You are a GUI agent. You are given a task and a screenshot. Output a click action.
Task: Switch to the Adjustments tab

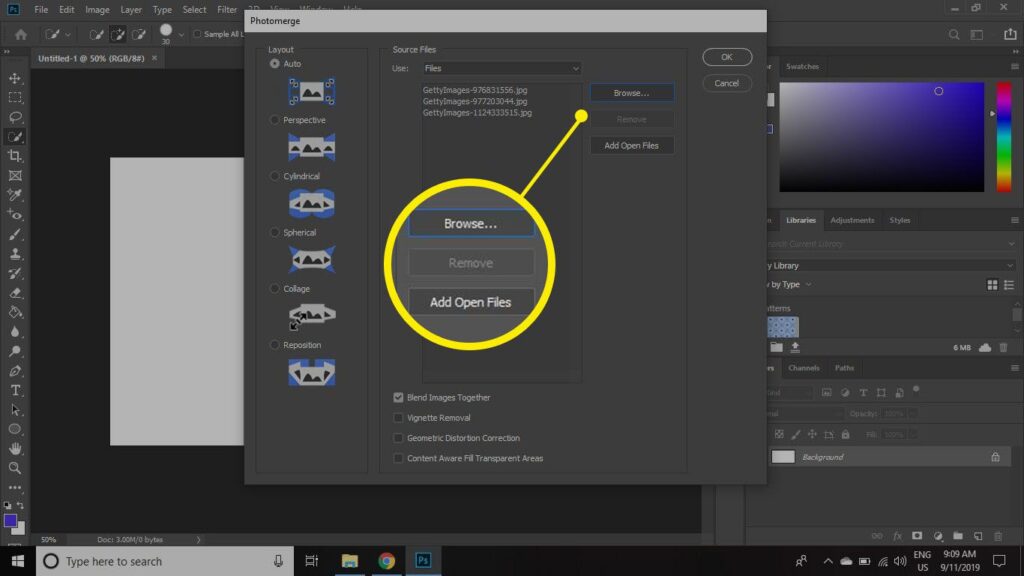852,220
